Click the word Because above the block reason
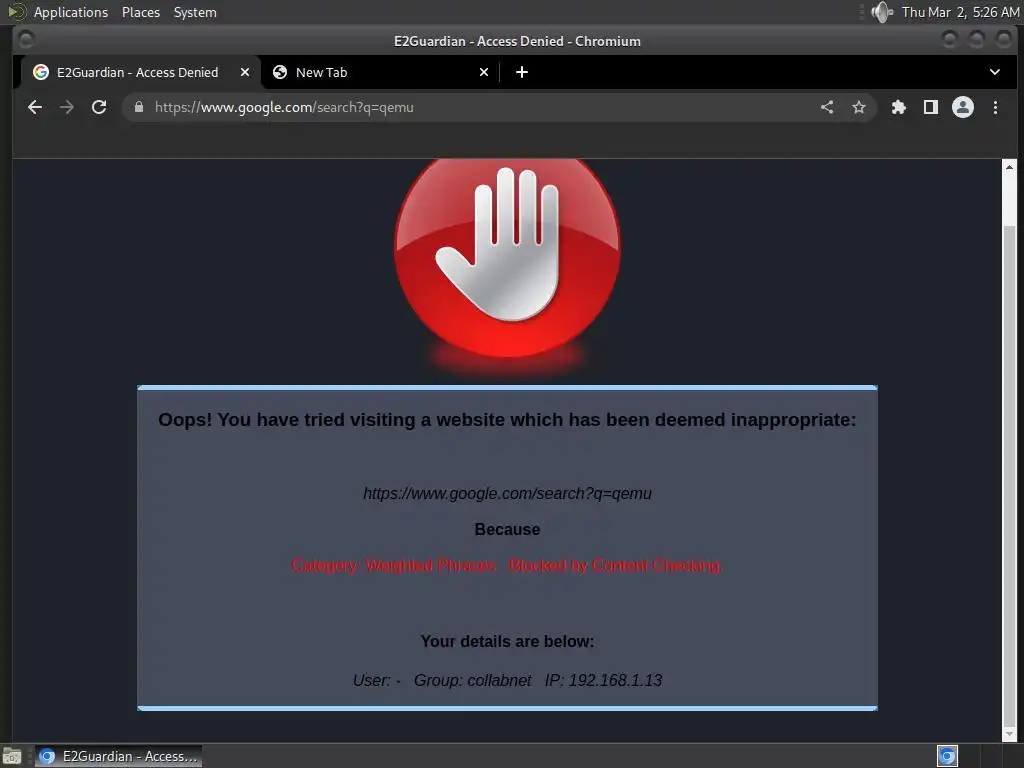Screen dimensions: 1024x768 coord(507,529)
